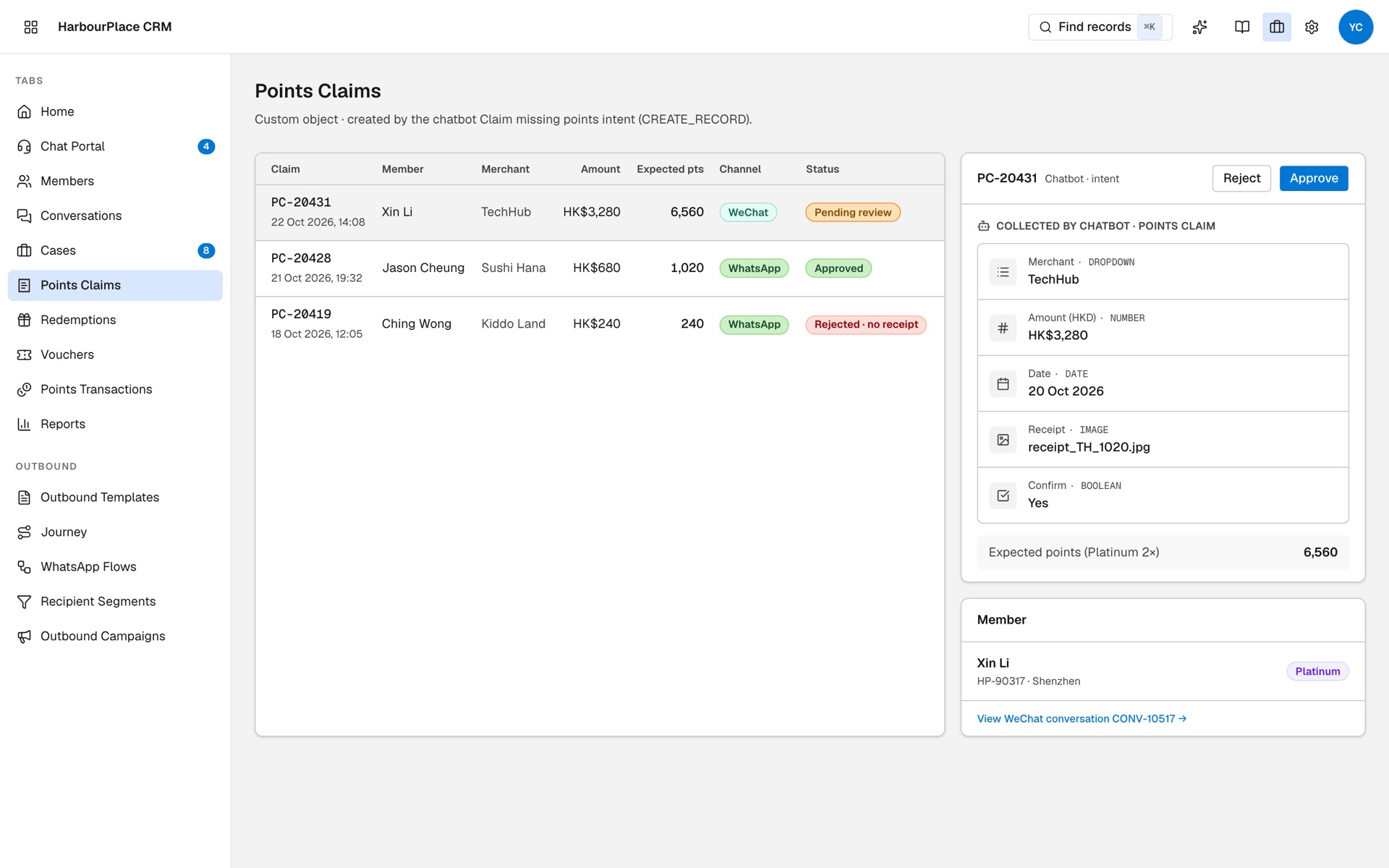
Task: Open Redemptions tab
Action: pyautogui.click(x=115, y=320)
